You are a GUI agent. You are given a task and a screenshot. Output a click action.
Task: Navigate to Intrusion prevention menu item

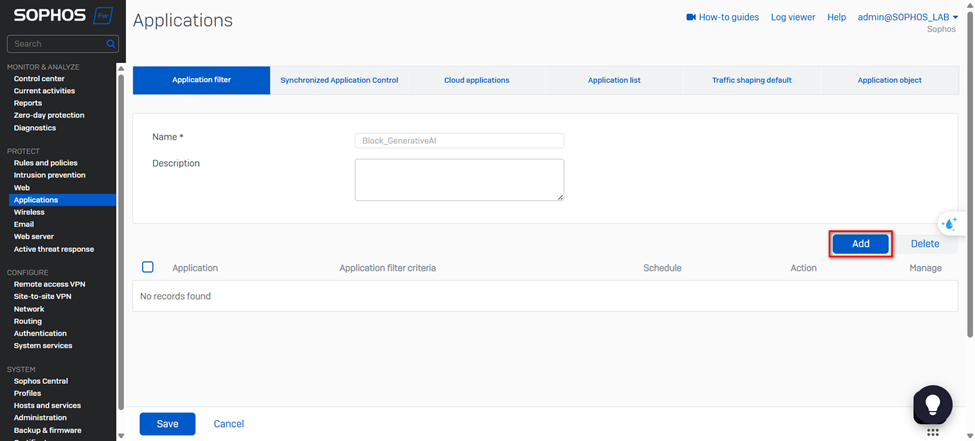tap(49, 175)
